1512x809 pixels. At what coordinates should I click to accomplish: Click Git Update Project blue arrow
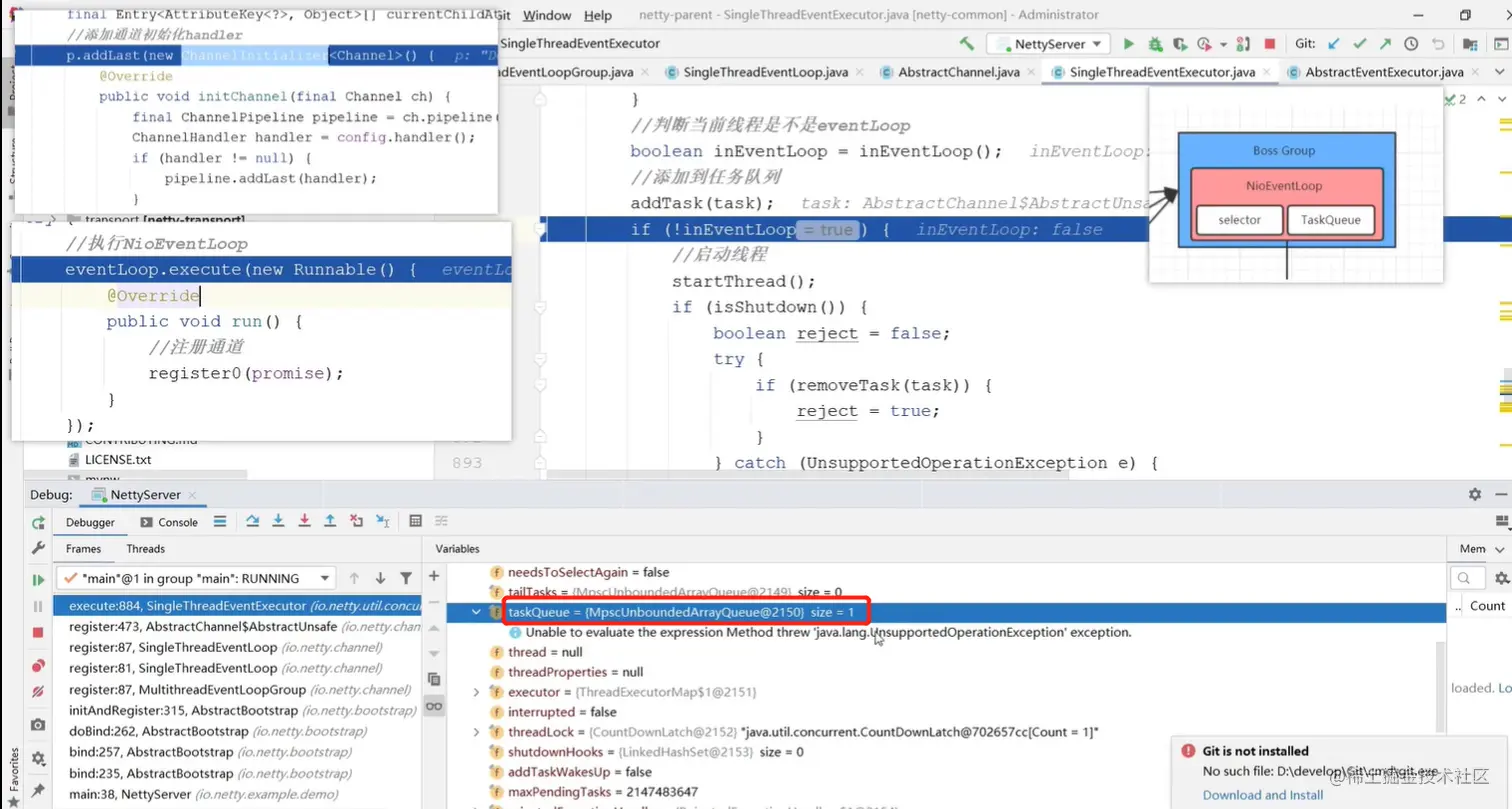(1333, 44)
